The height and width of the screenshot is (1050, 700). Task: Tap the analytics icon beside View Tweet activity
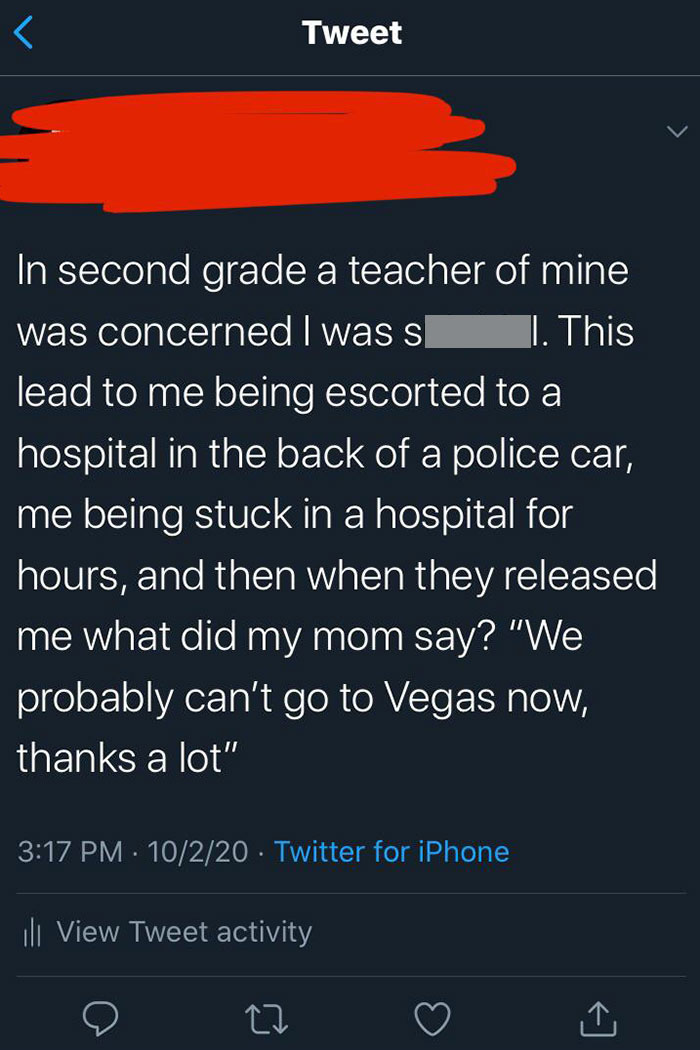point(32,931)
